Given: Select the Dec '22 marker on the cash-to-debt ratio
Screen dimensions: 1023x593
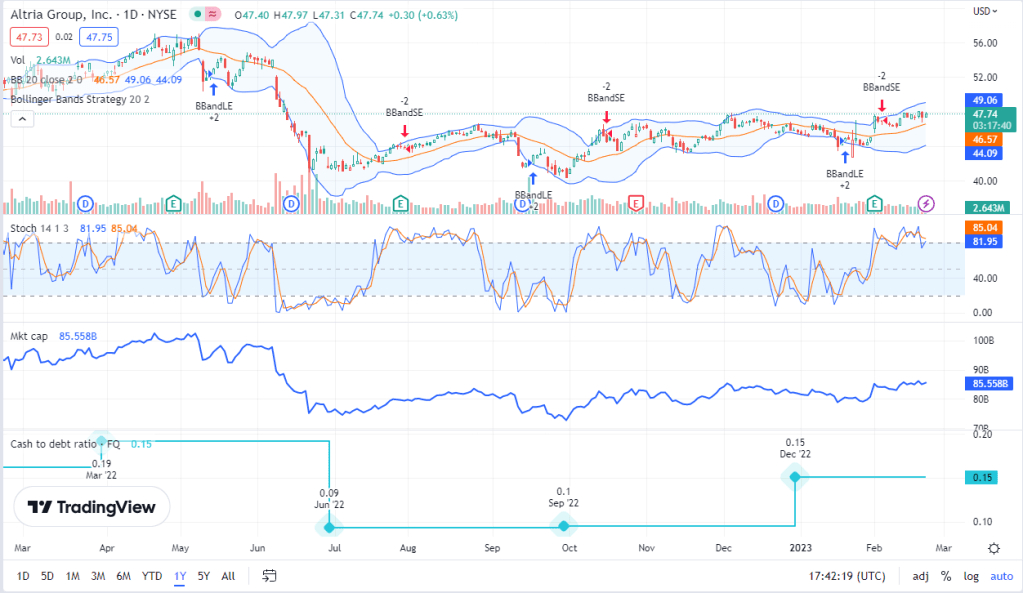Looking at the screenshot, I should [x=795, y=477].
